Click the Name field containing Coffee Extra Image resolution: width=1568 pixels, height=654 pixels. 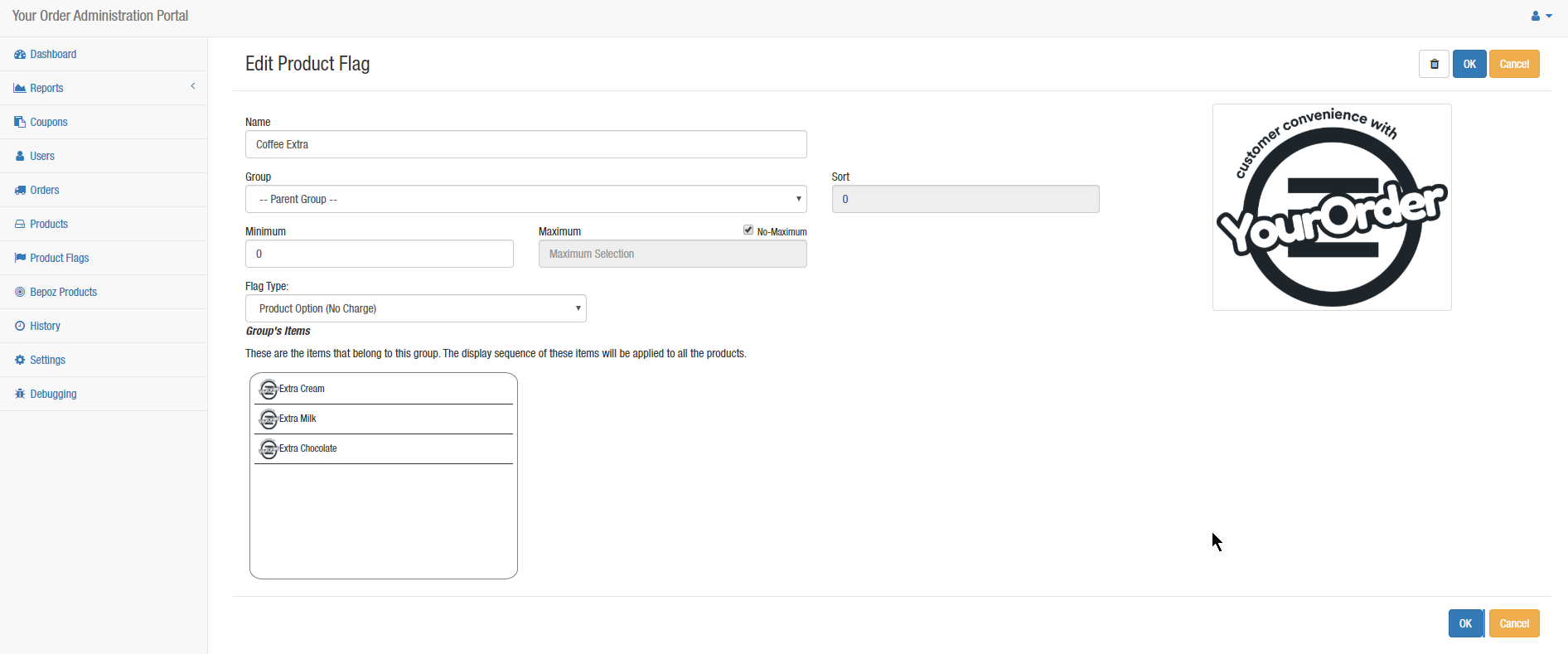pyautogui.click(x=525, y=144)
